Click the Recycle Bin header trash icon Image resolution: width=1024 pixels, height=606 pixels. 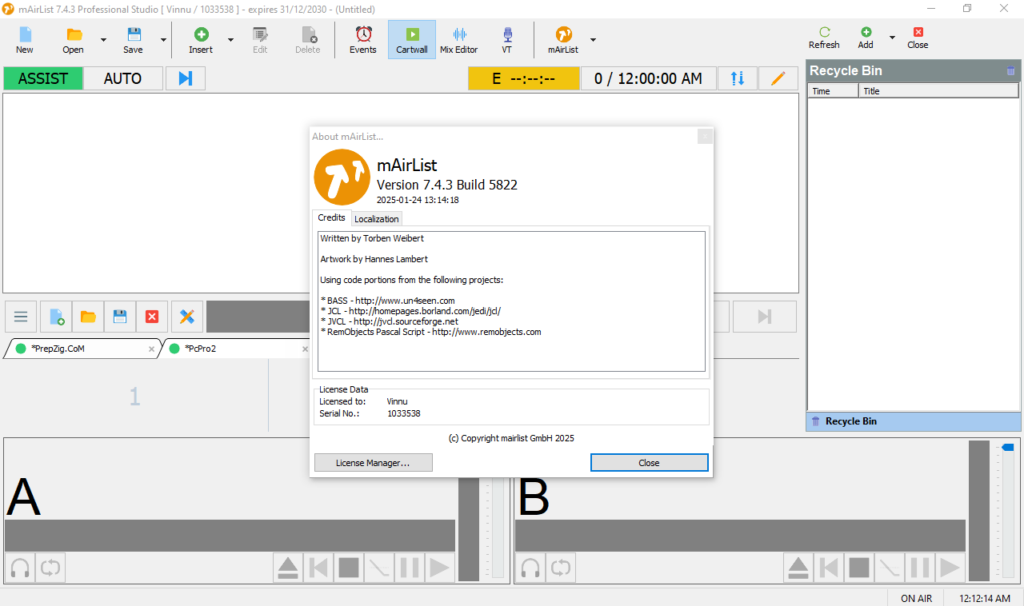[x=1011, y=71]
